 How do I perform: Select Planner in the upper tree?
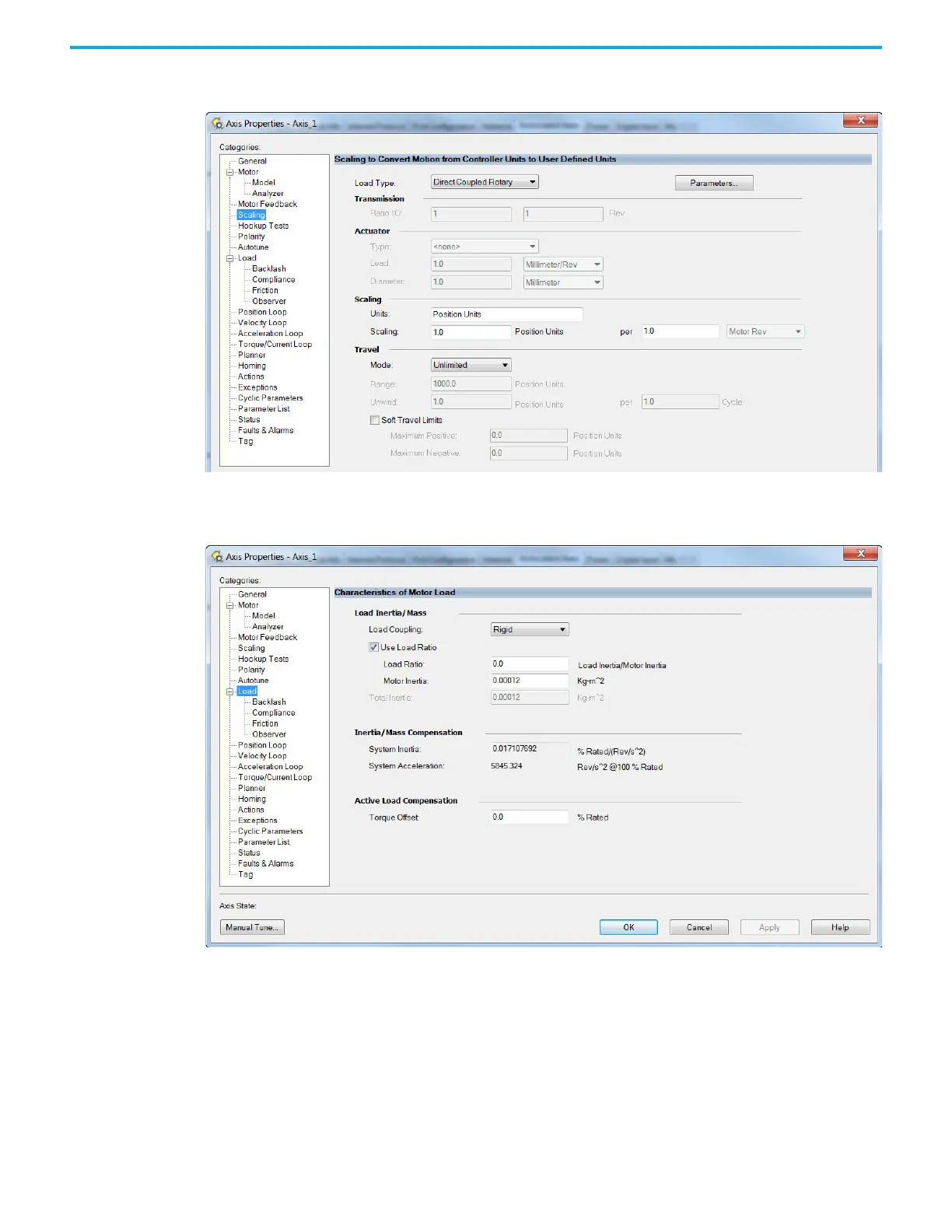[x=252, y=355]
